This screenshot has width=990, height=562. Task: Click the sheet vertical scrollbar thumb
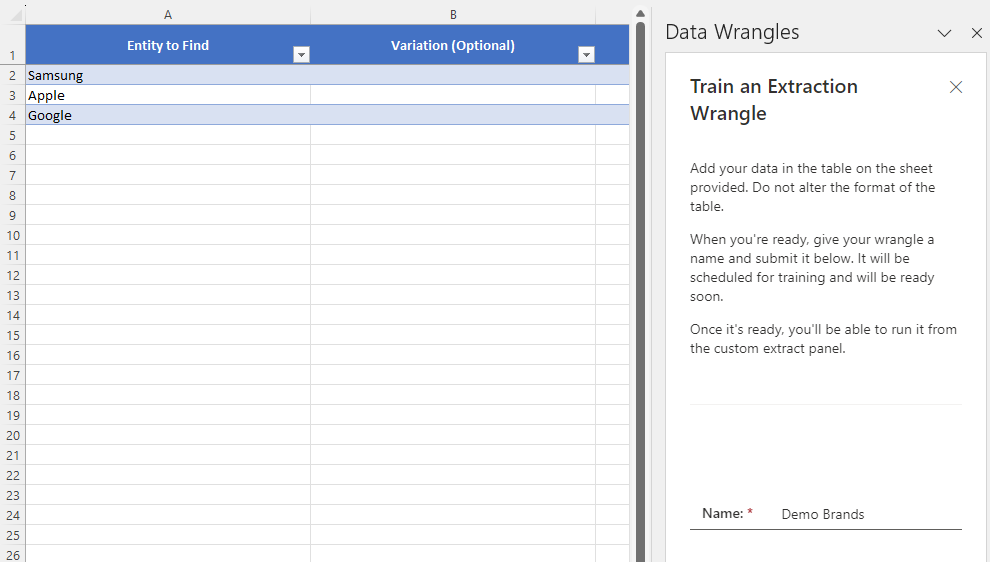[640, 290]
